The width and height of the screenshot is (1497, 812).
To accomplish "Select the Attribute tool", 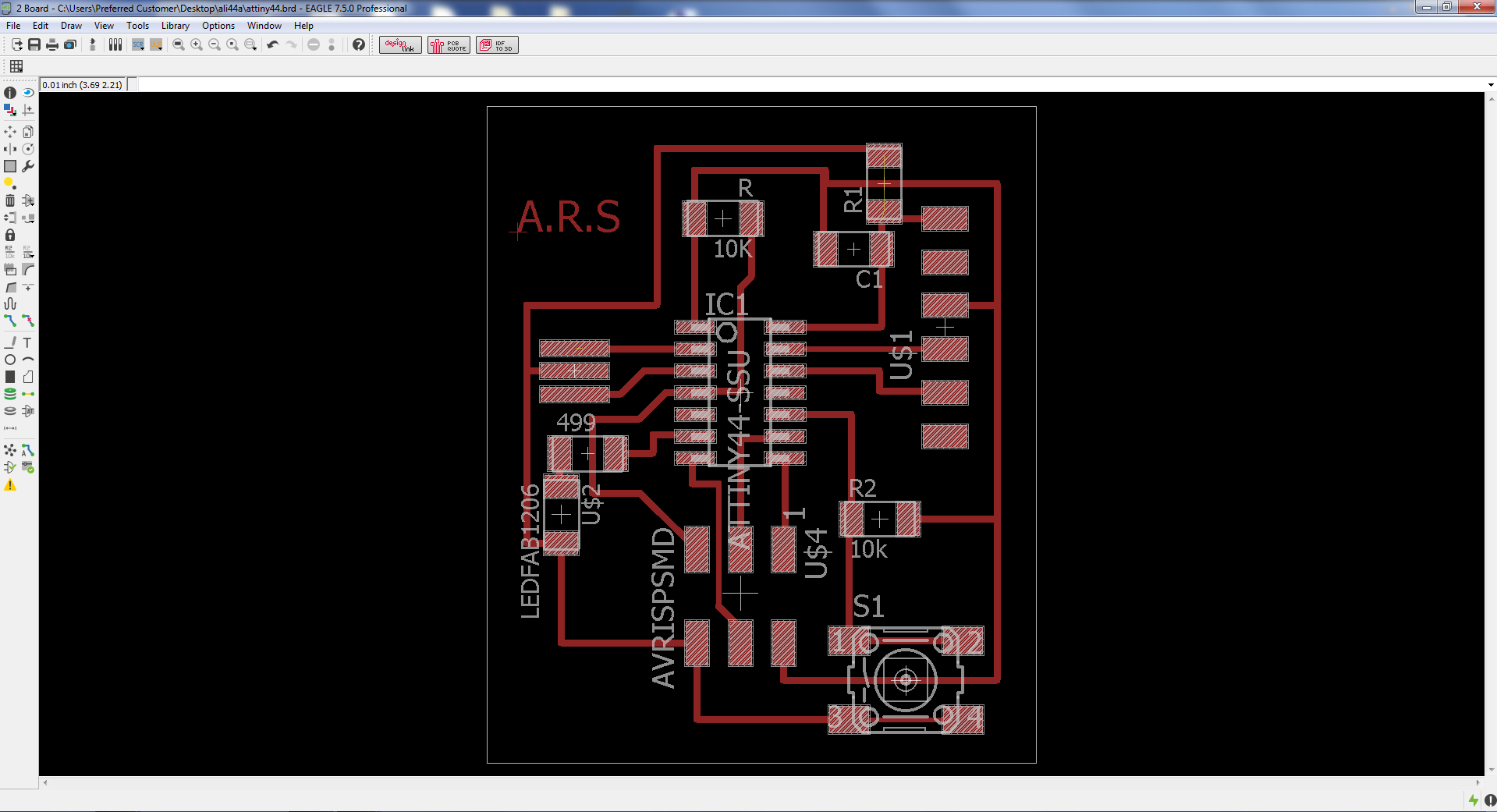I will 28,411.
